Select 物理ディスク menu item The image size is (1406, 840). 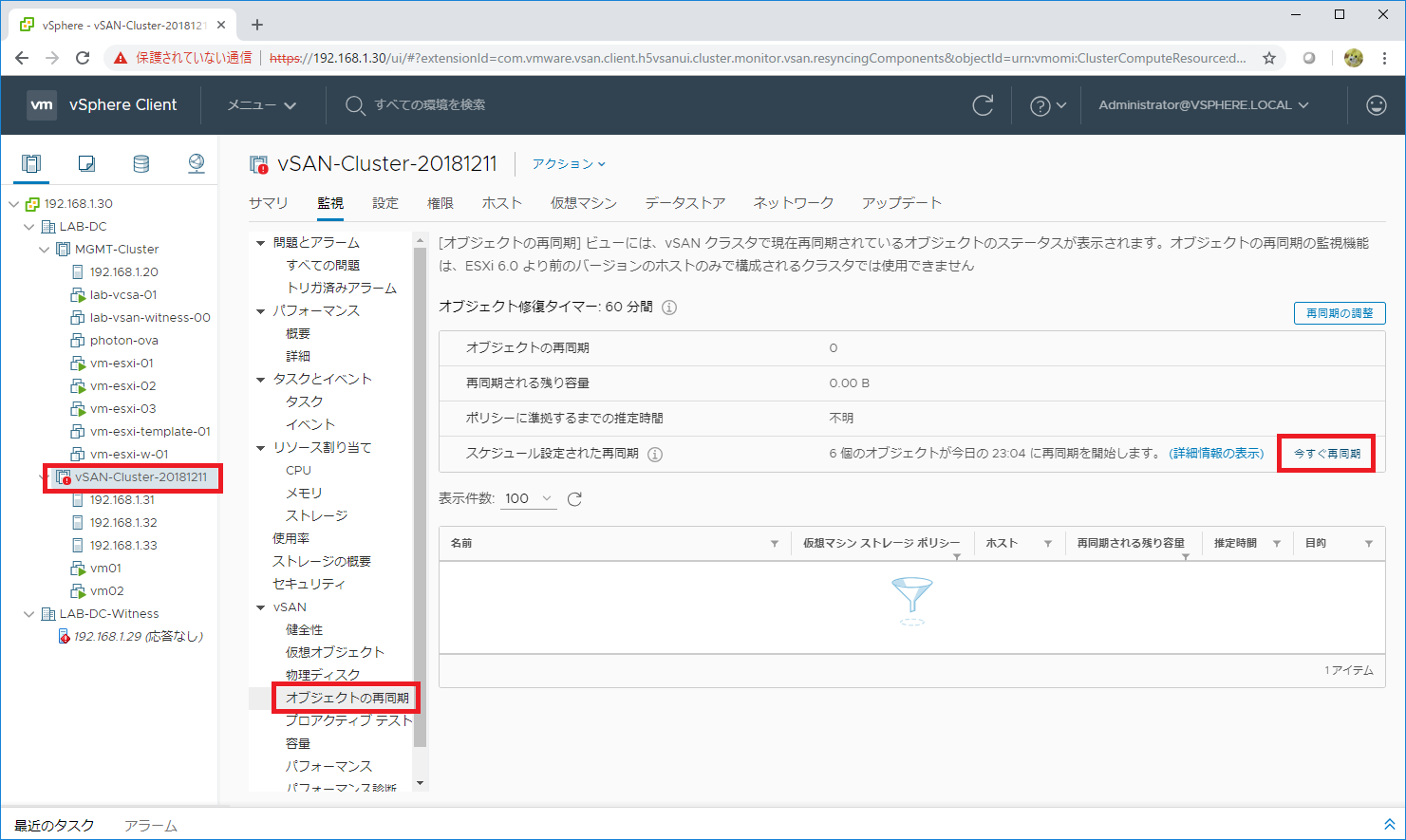coord(323,676)
